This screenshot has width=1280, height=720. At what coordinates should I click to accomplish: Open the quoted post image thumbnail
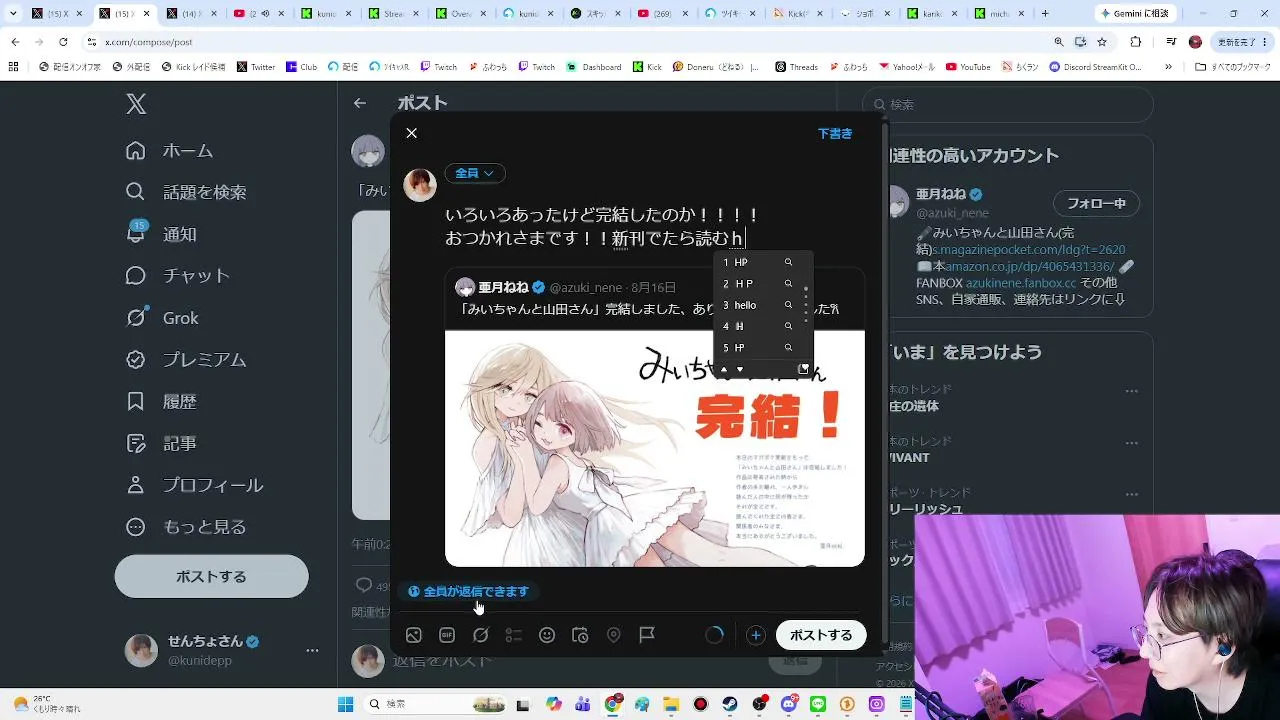pyautogui.click(x=655, y=448)
